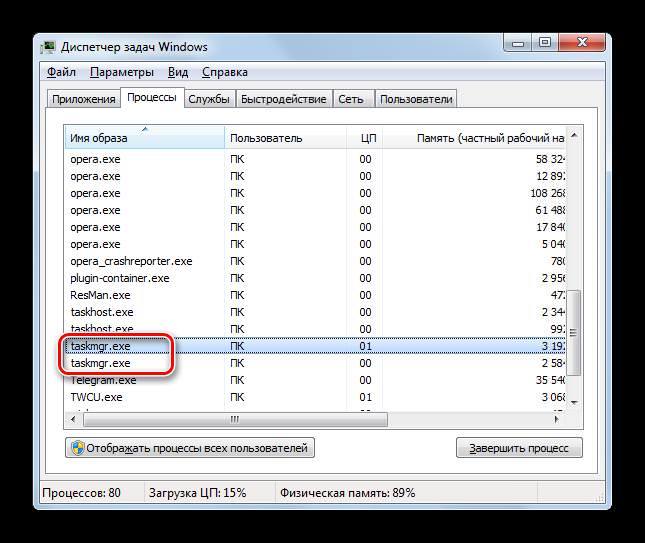Select the ResMan.exe process

(315, 295)
